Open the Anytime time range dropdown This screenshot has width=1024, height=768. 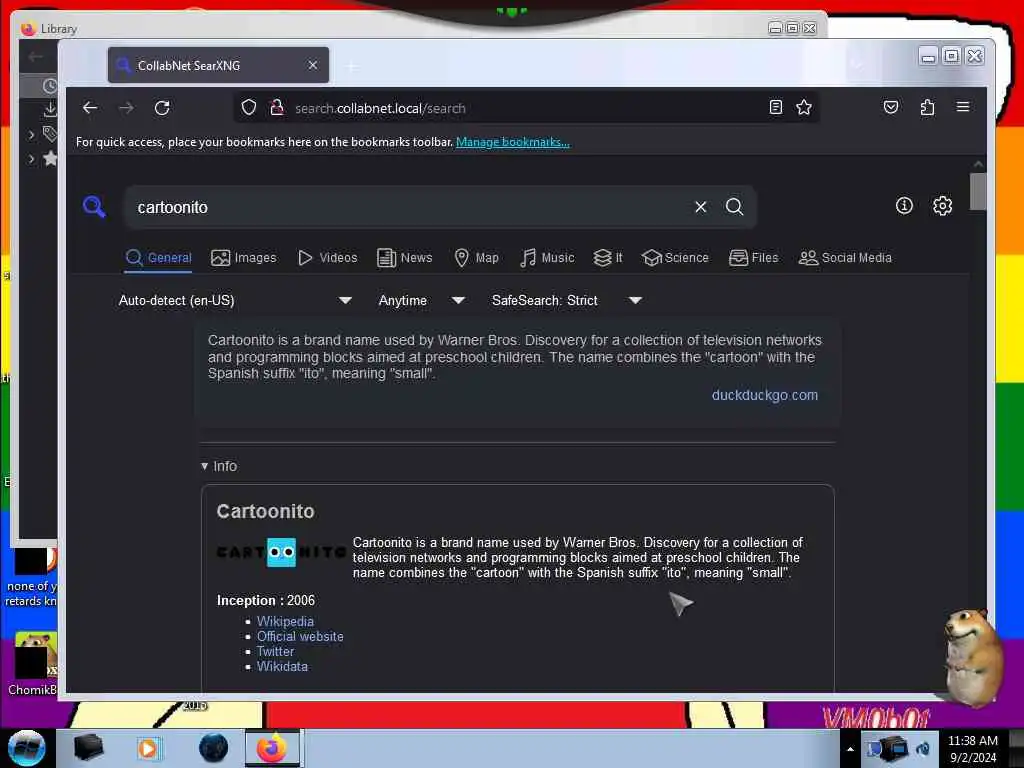[x=421, y=300]
